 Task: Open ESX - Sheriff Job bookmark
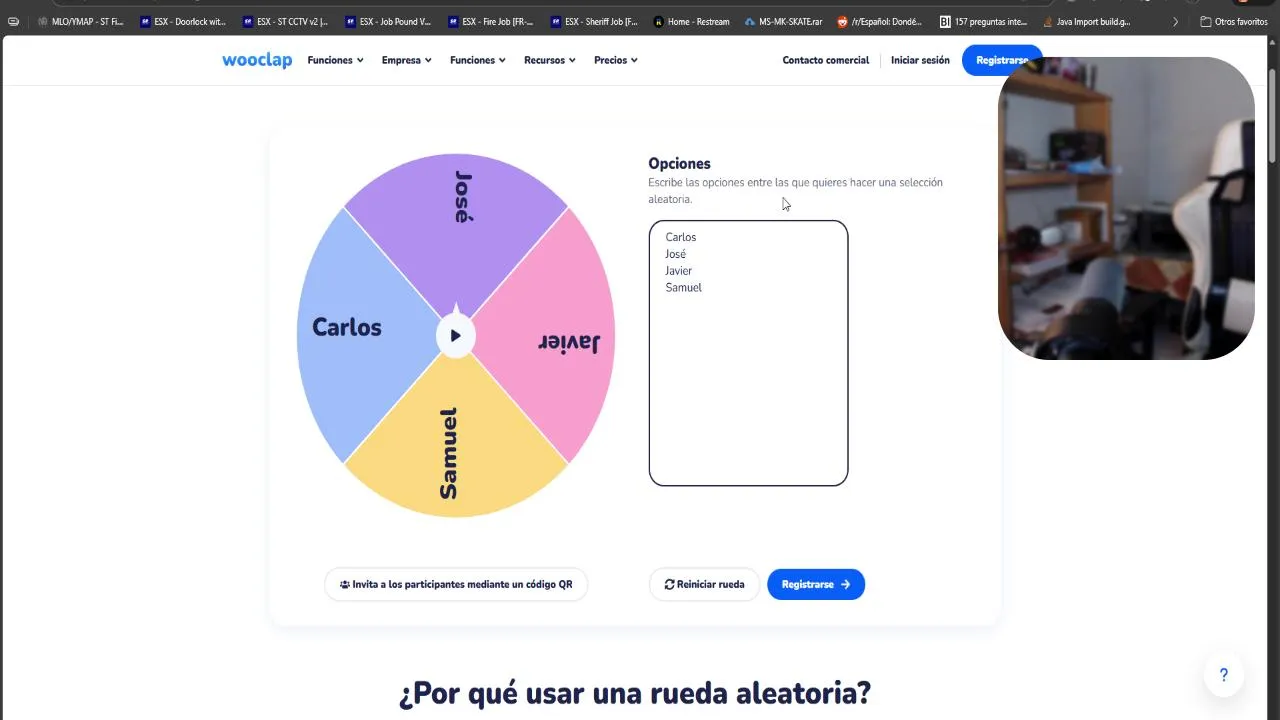point(593,21)
